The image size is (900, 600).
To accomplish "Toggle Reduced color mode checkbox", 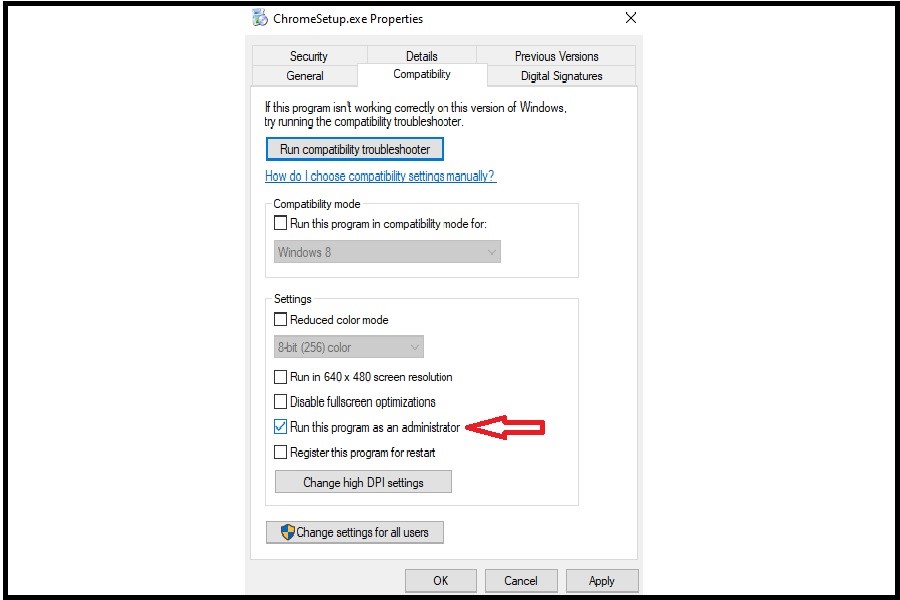I will click(281, 320).
